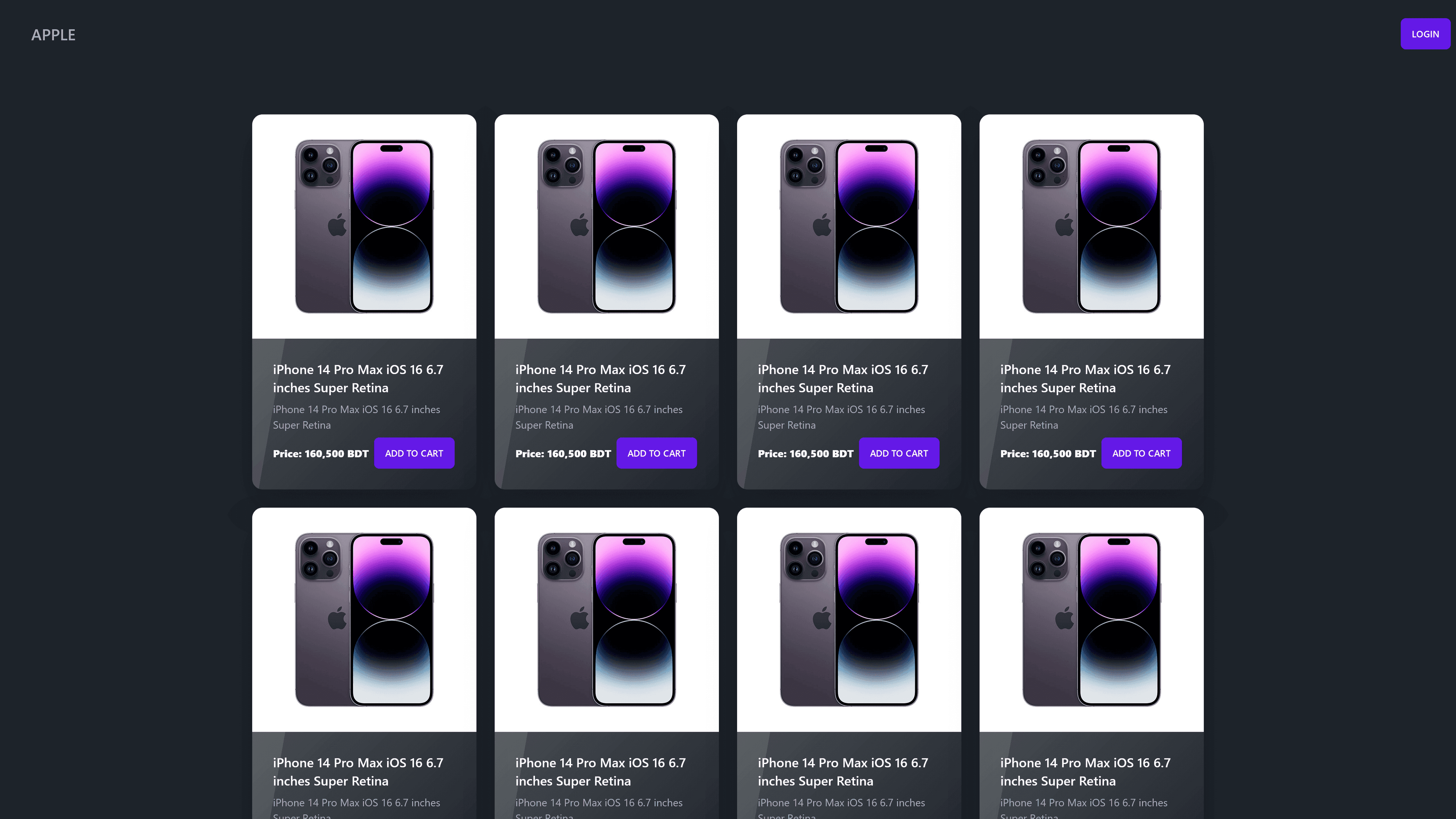Open the second bottom-row iPhone product image

(607, 620)
